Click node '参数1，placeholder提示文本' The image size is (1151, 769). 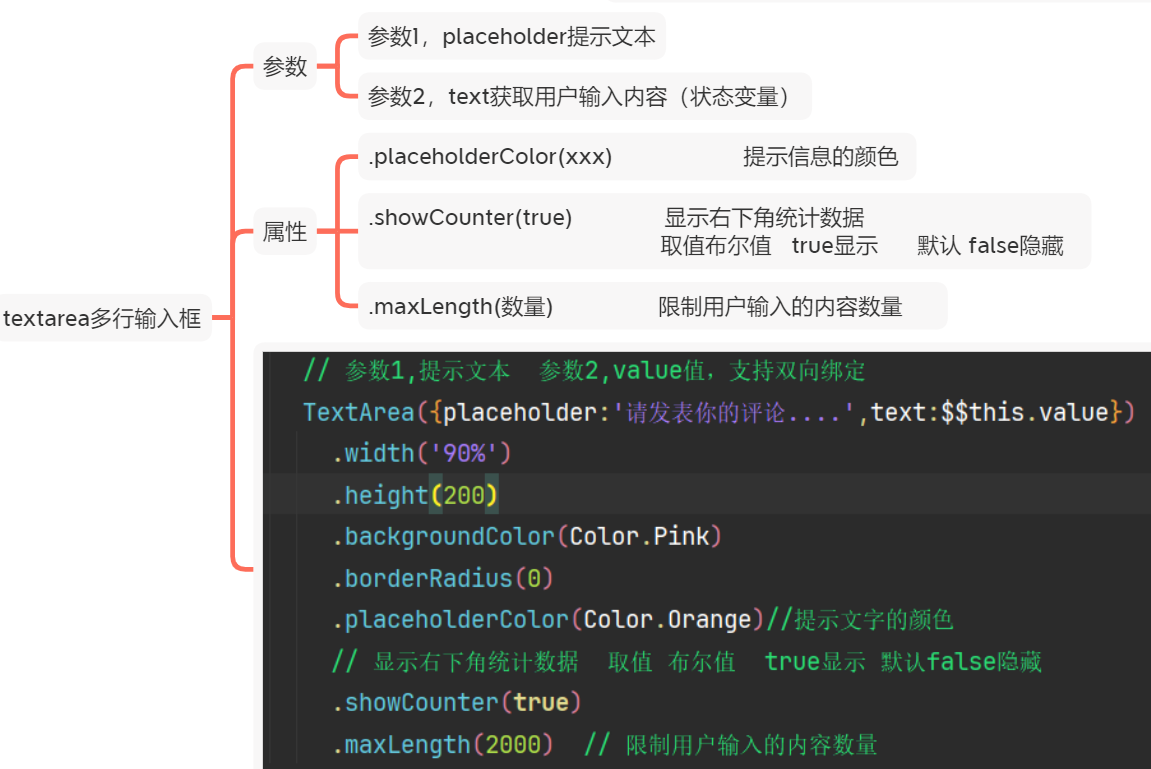tap(512, 36)
